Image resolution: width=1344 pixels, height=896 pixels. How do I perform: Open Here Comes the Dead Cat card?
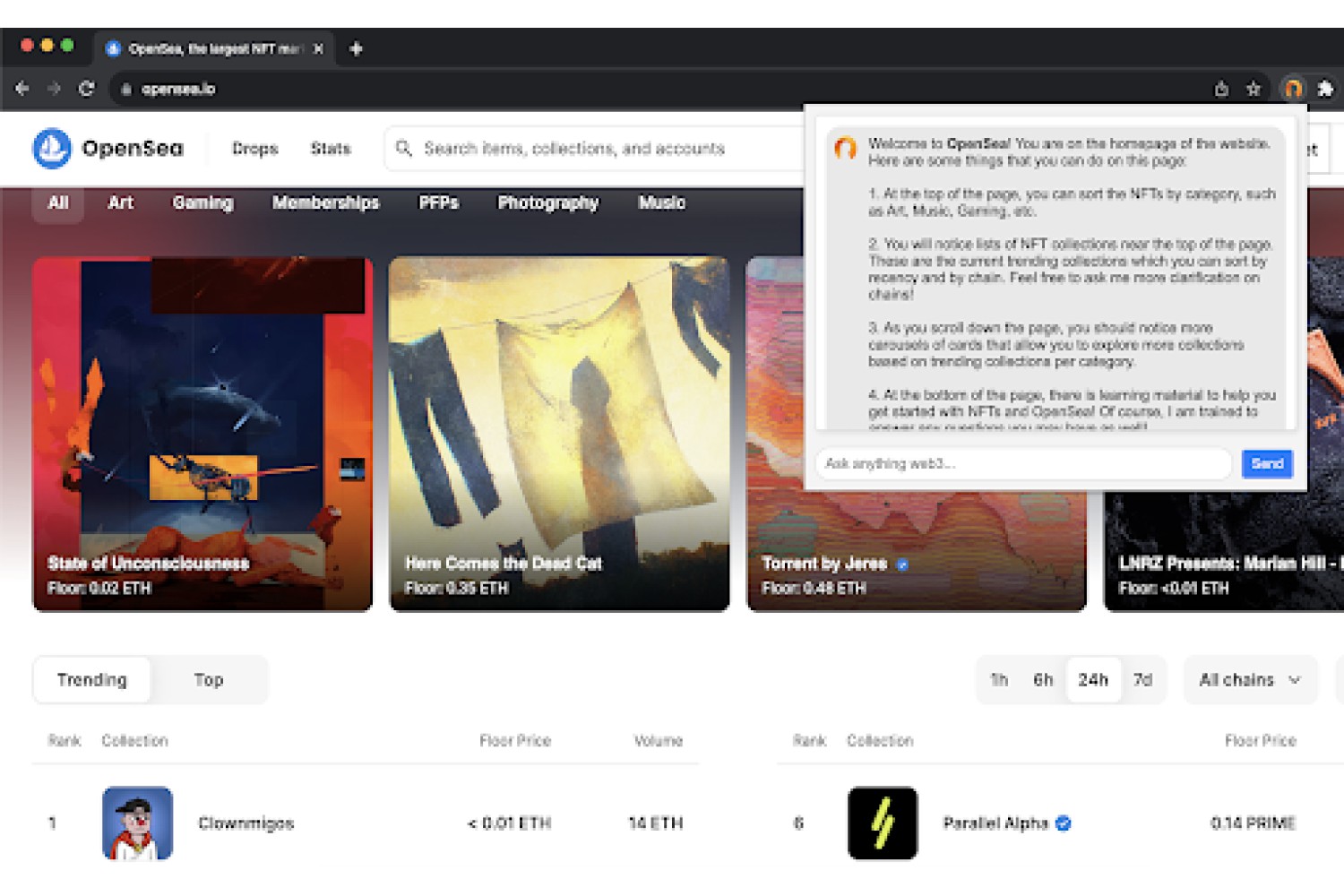(559, 435)
